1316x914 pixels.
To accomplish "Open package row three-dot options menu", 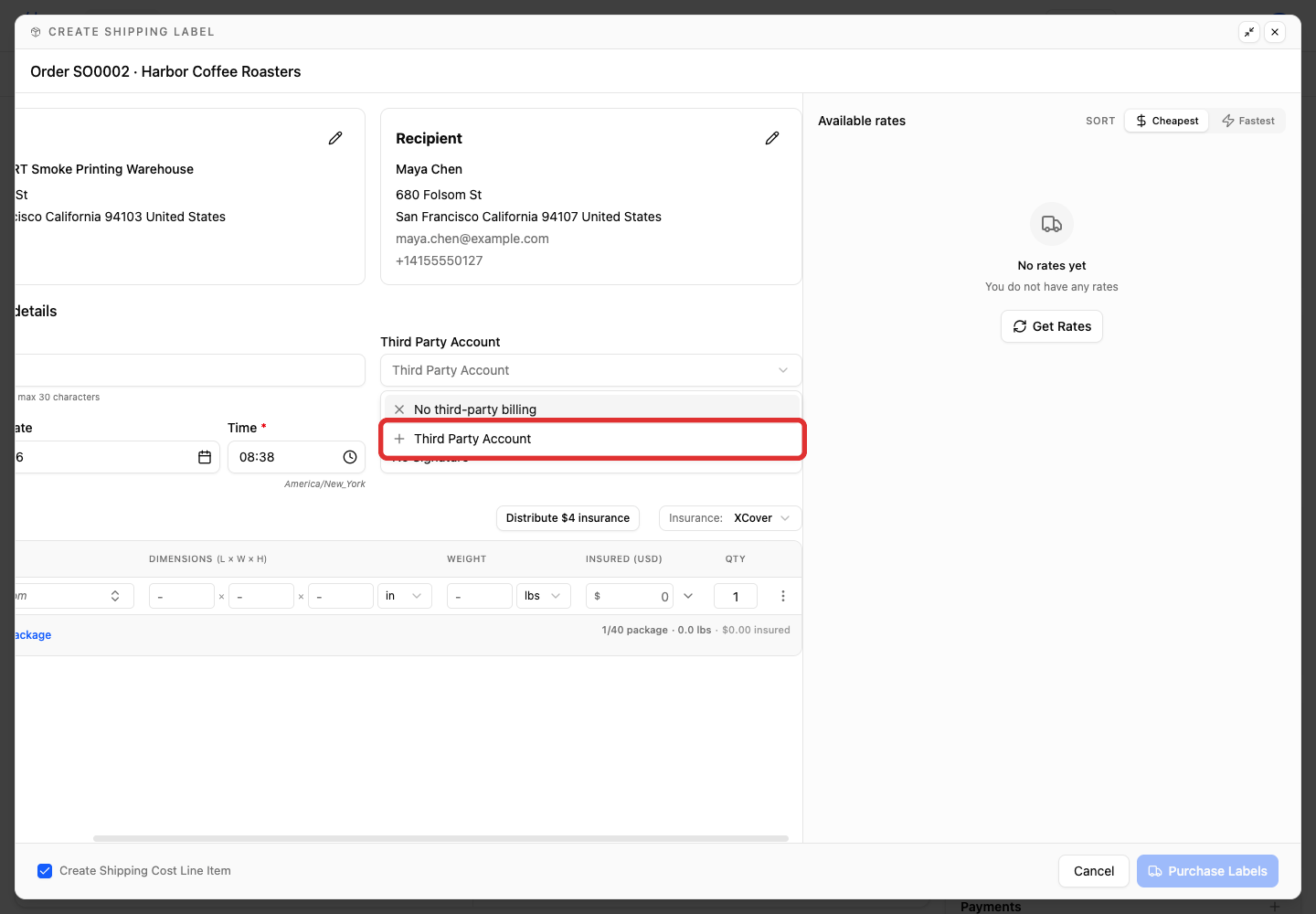I will pyautogui.click(x=783, y=596).
